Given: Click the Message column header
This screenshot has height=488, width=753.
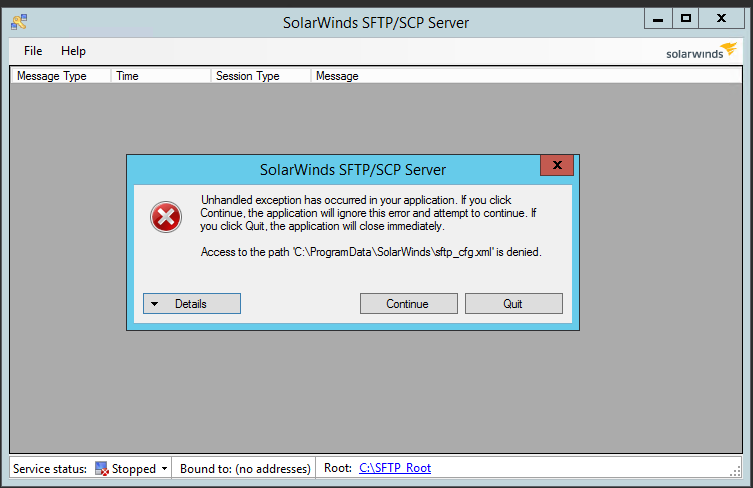Looking at the screenshot, I should [x=526, y=76].
